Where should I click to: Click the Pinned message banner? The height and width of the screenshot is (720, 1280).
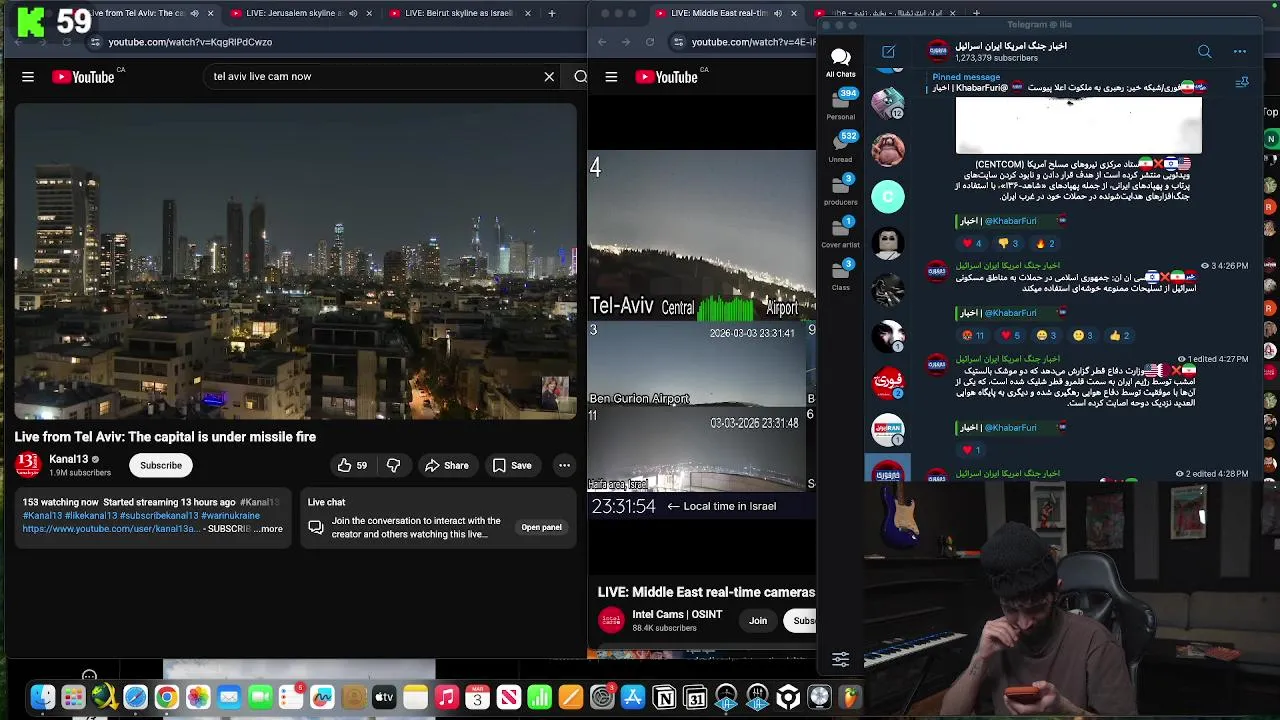(x=1070, y=82)
